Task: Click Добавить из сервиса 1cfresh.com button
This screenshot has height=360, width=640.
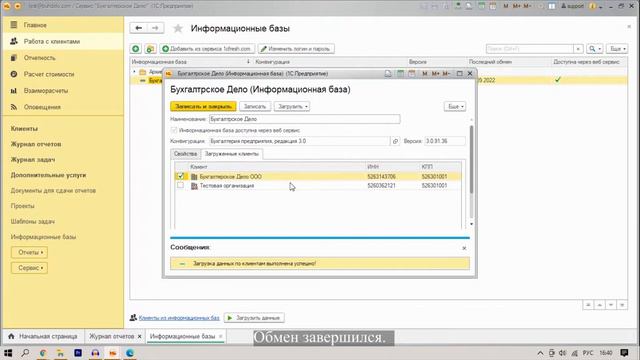Action: click(207, 49)
